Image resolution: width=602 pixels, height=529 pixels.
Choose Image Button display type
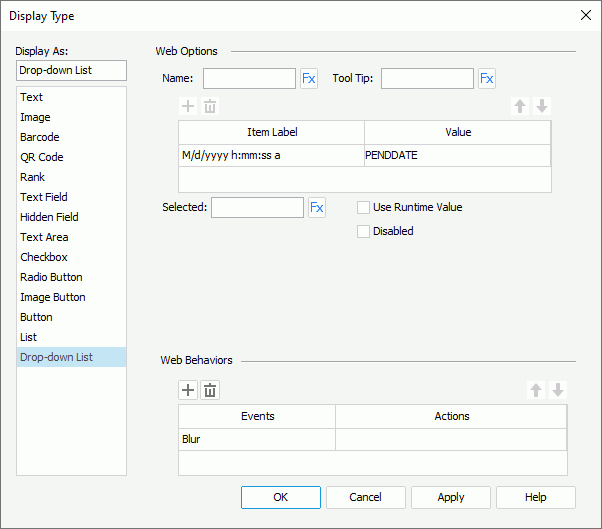[x=71, y=297]
